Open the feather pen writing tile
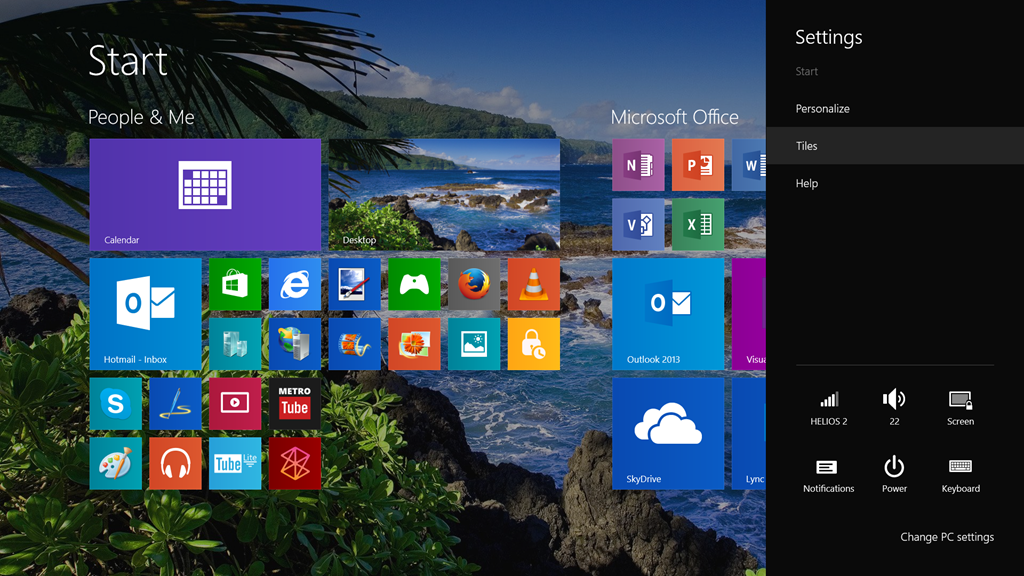The width and height of the screenshot is (1024, 576). [175, 404]
